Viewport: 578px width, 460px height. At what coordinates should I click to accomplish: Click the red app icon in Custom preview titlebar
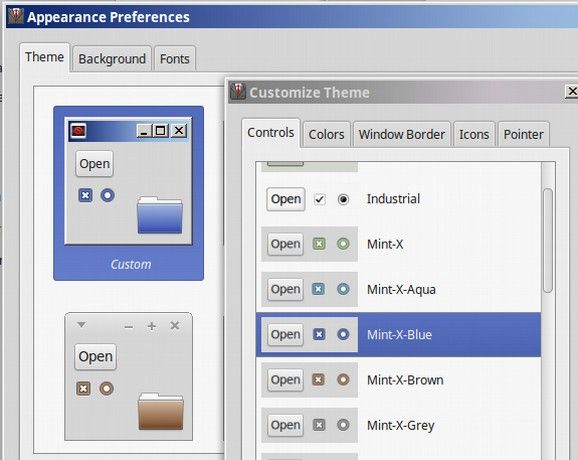(79, 130)
